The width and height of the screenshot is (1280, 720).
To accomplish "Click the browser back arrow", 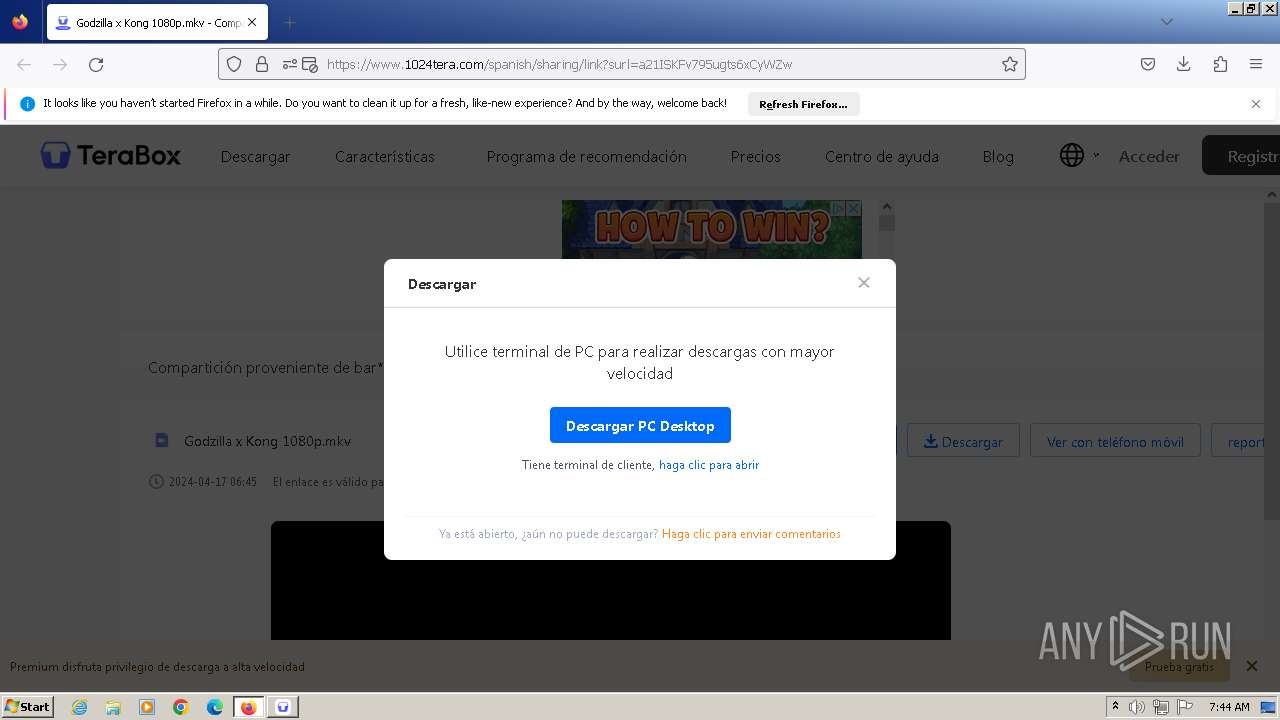I will 24,64.
